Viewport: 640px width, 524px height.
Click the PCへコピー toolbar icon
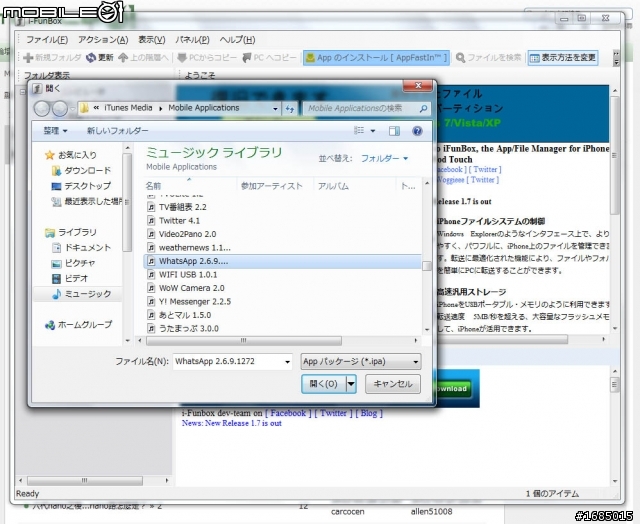point(247,58)
